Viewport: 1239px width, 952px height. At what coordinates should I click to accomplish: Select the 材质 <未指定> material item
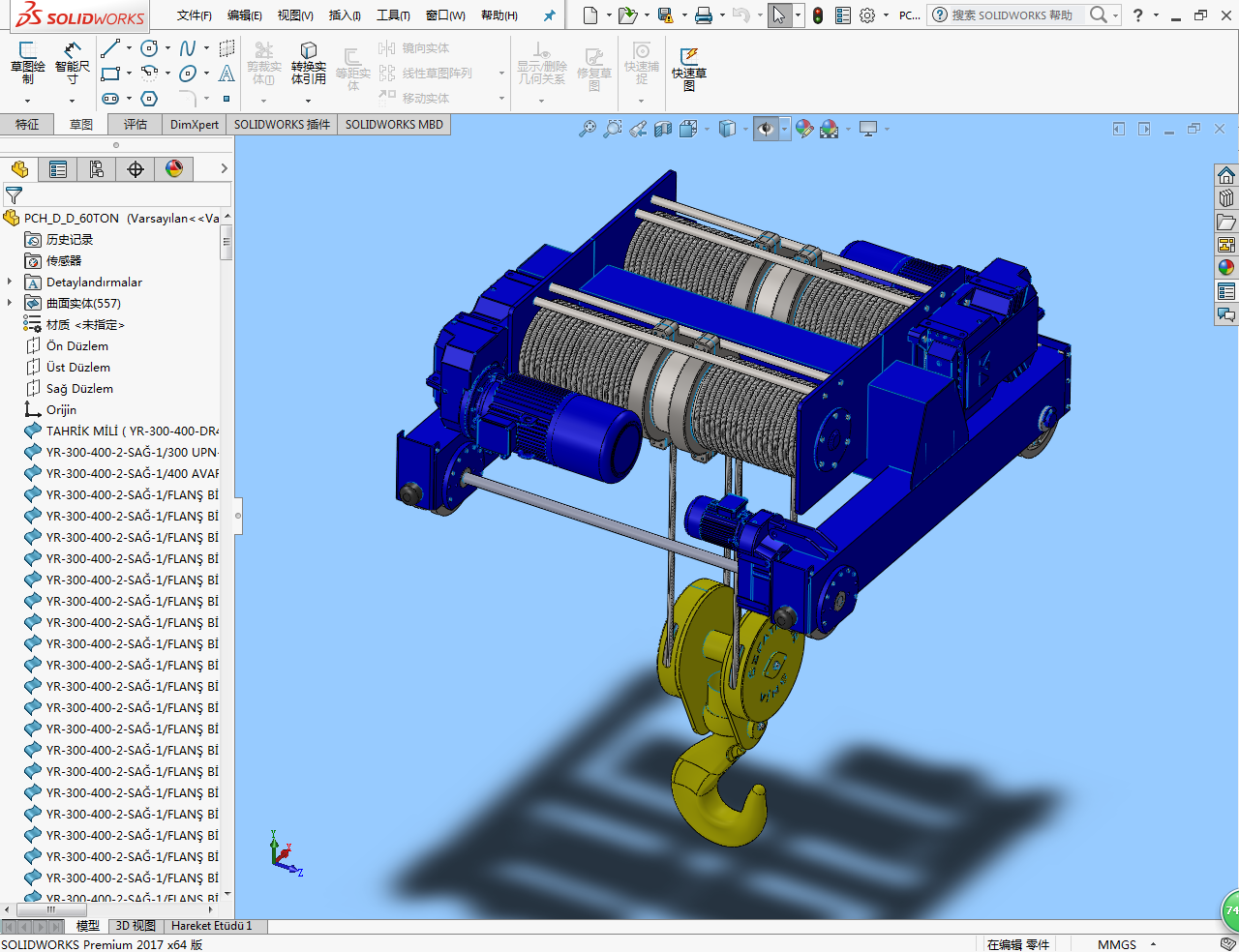pyautogui.click(x=85, y=325)
